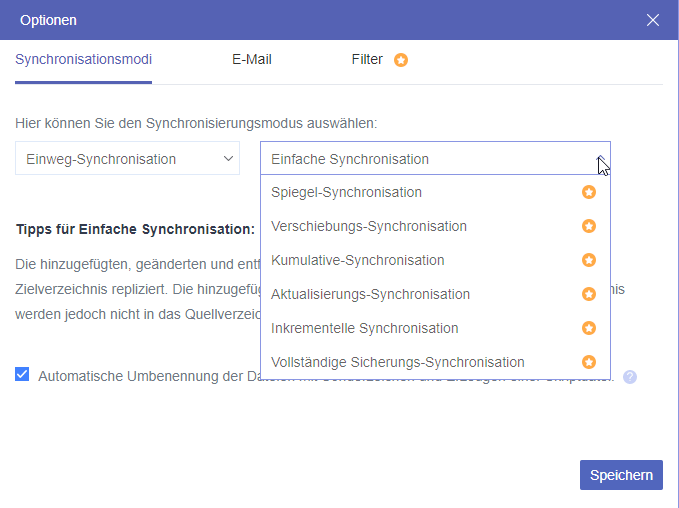Click premium star icon beside Inkrementelle Synchronisation

pos(589,328)
